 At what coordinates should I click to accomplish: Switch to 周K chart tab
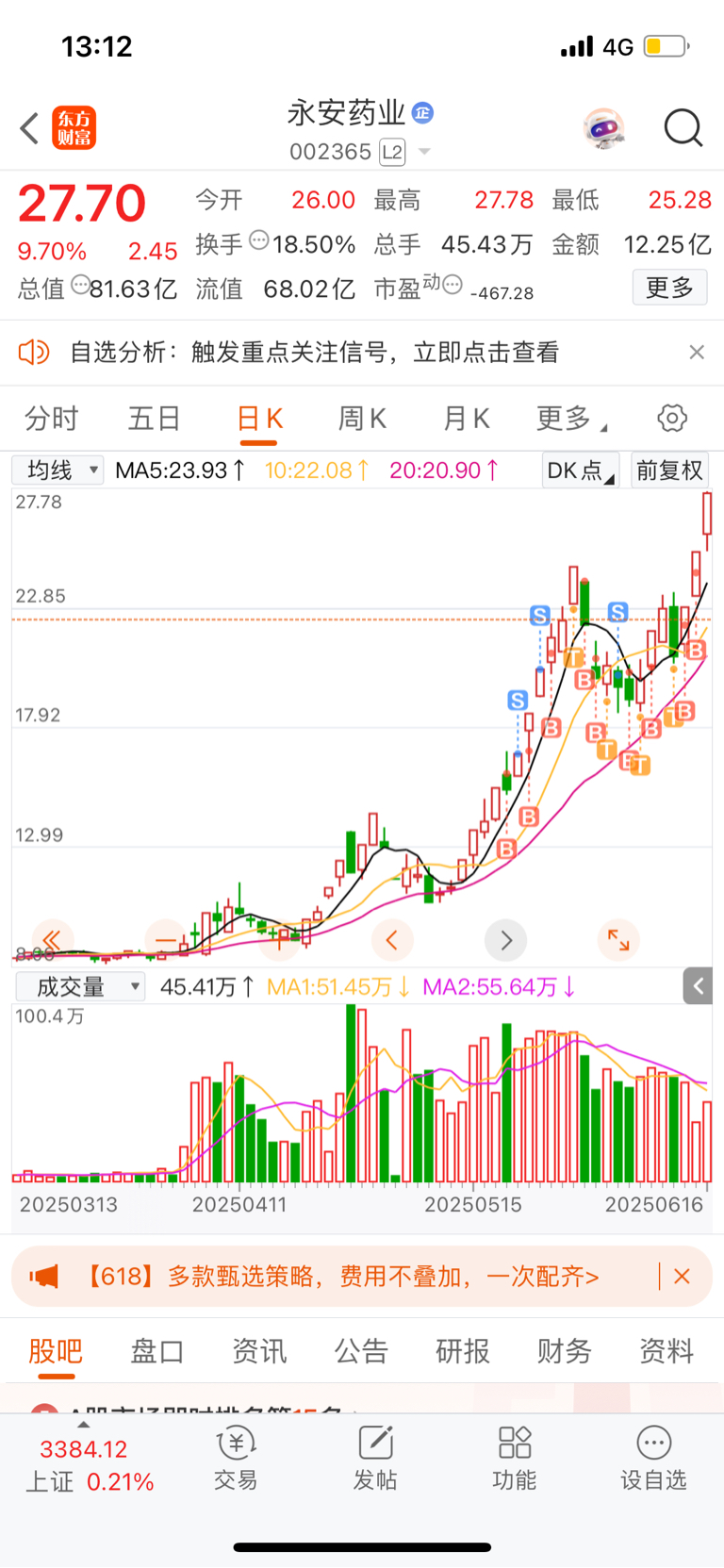click(362, 418)
